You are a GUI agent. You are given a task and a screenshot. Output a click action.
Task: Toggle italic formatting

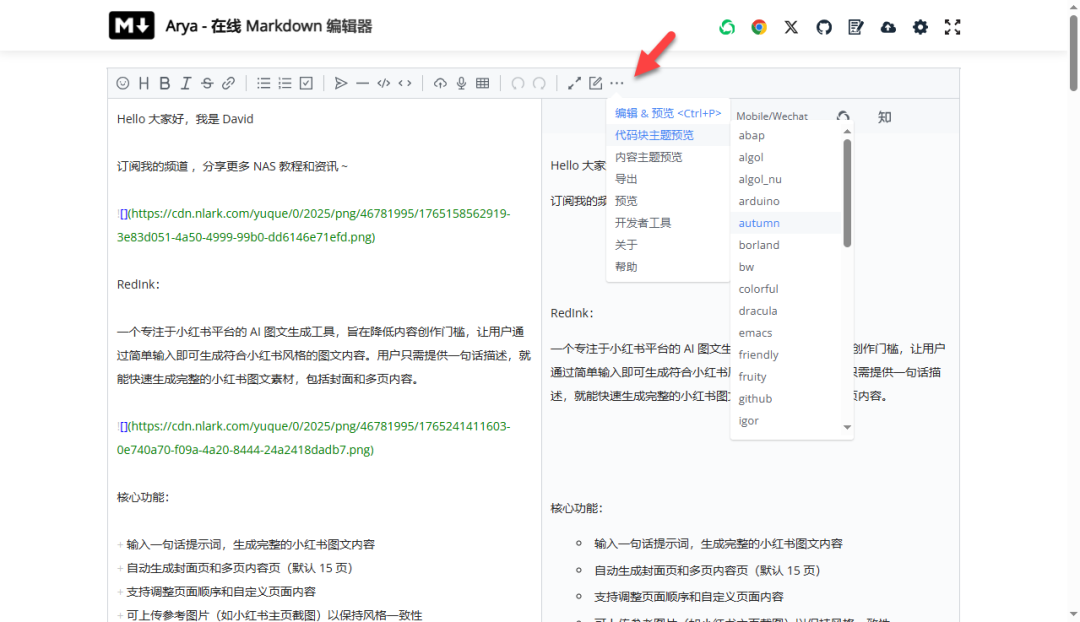point(186,83)
